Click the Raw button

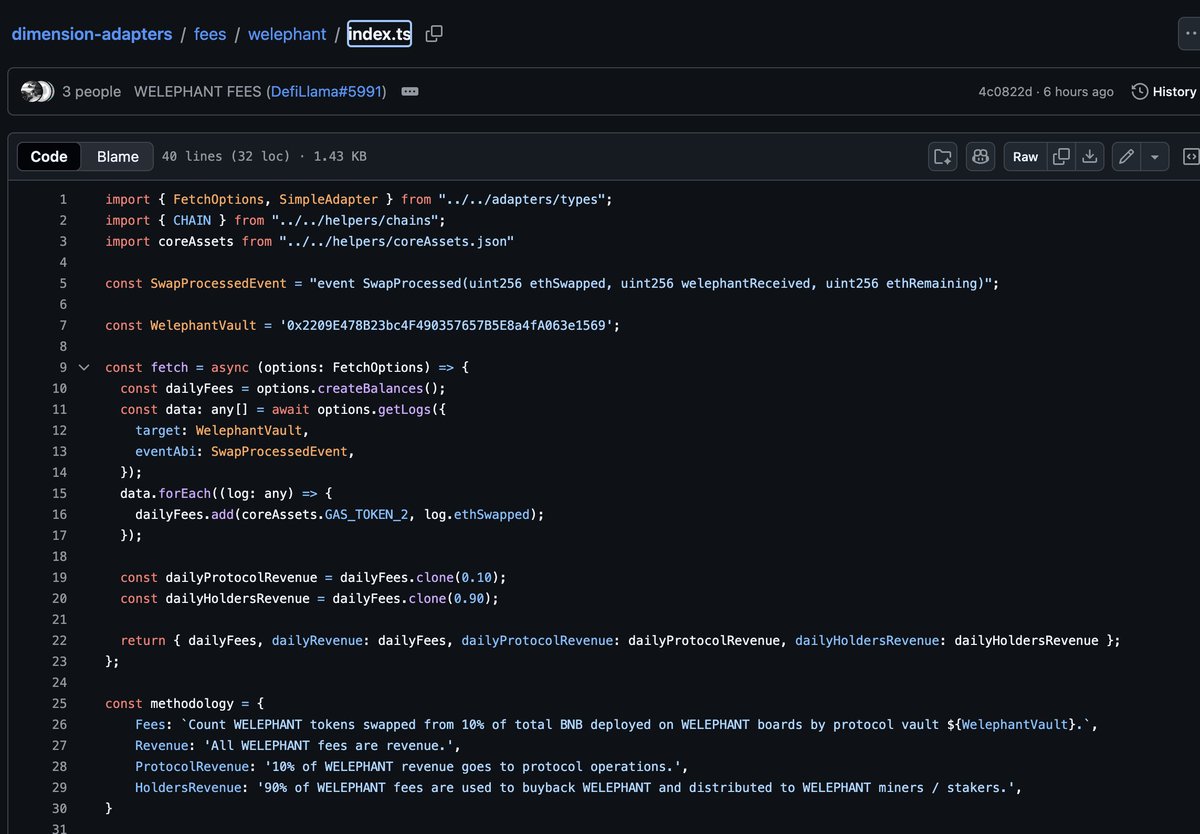click(1025, 156)
